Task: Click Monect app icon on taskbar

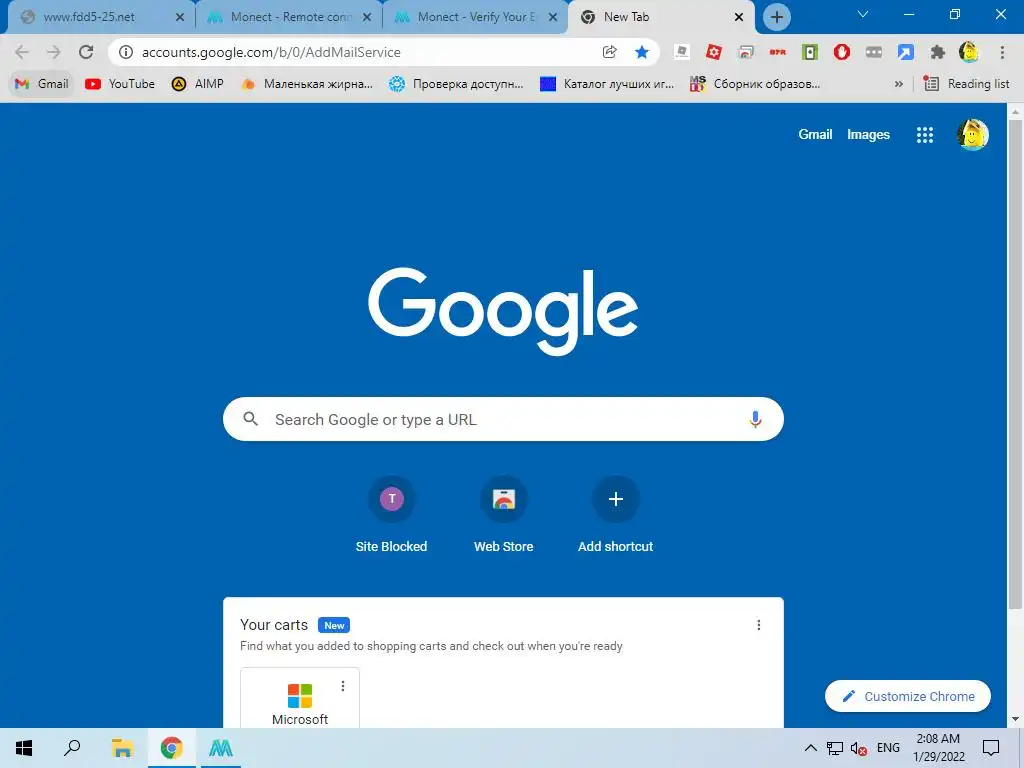Action: (x=221, y=748)
